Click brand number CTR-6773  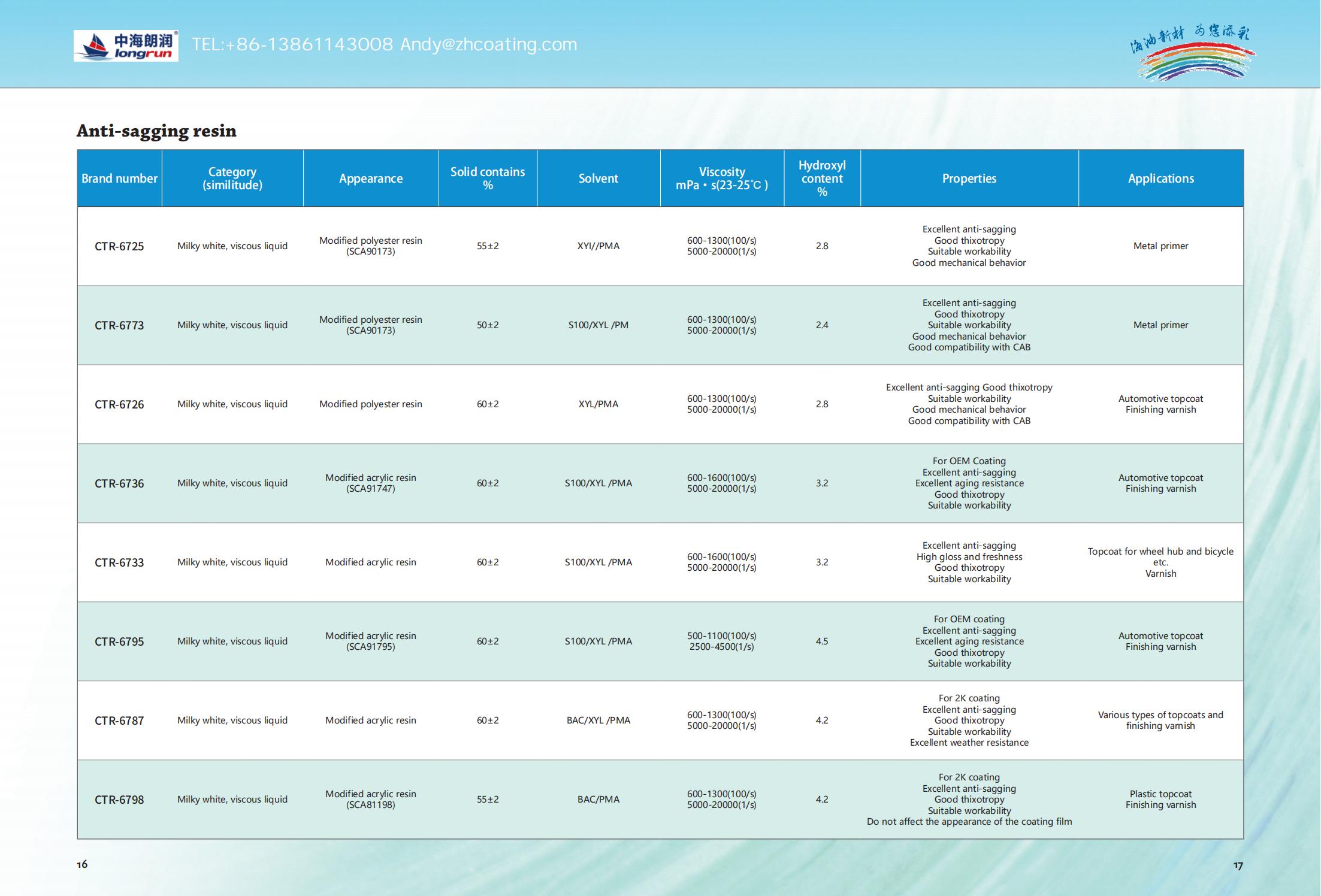tap(119, 325)
